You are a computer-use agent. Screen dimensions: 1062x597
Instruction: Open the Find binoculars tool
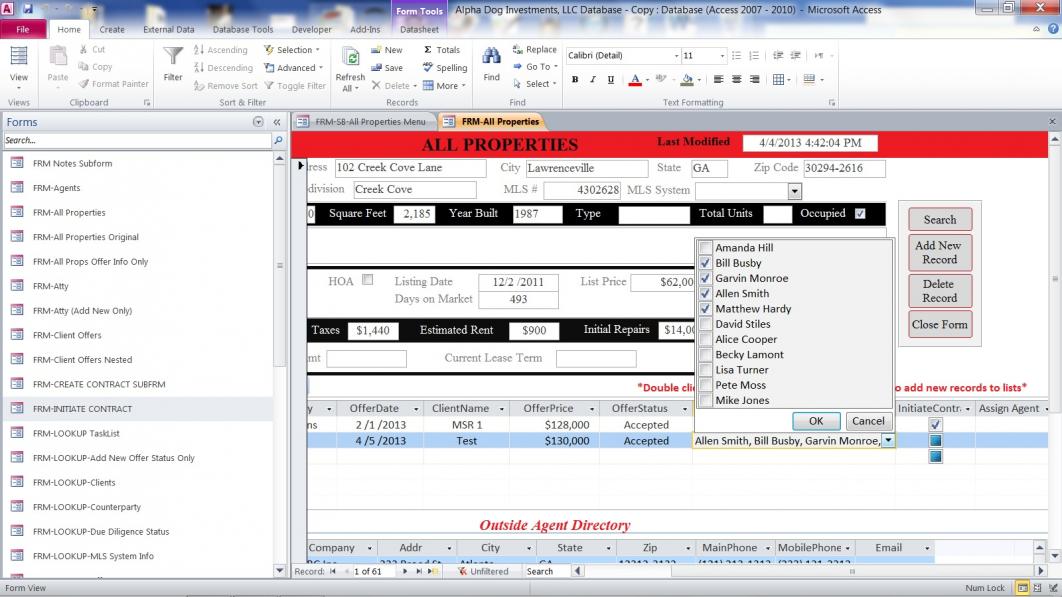(492, 64)
